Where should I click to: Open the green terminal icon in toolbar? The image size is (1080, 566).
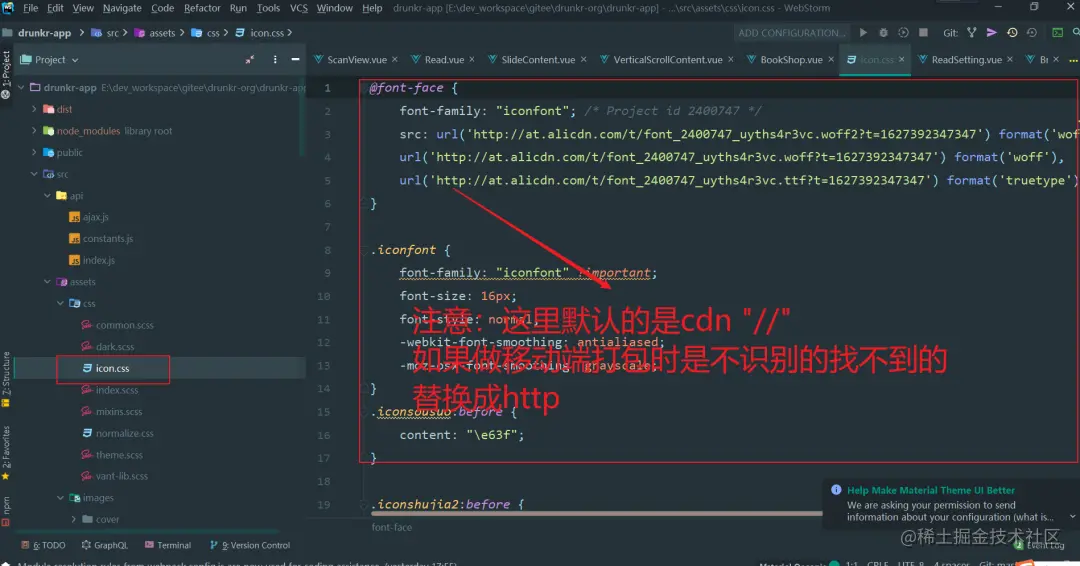tap(1057, 32)
